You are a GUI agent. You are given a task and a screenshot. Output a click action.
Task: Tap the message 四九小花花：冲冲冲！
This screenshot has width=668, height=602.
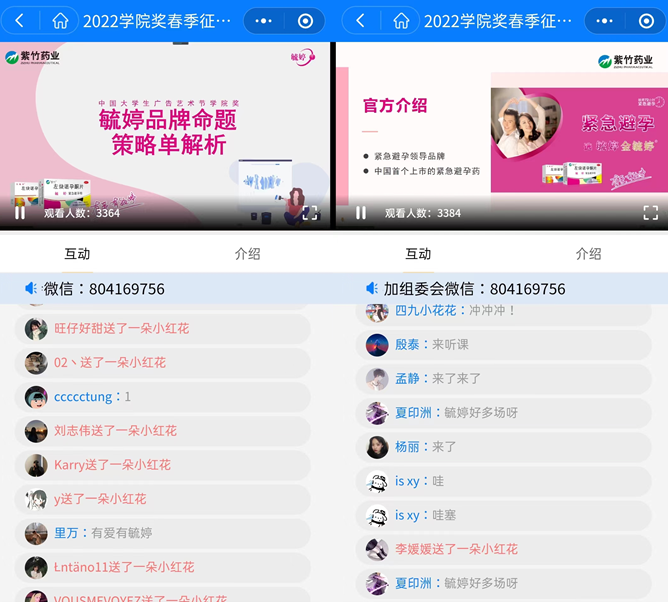(x=504, y=314)
